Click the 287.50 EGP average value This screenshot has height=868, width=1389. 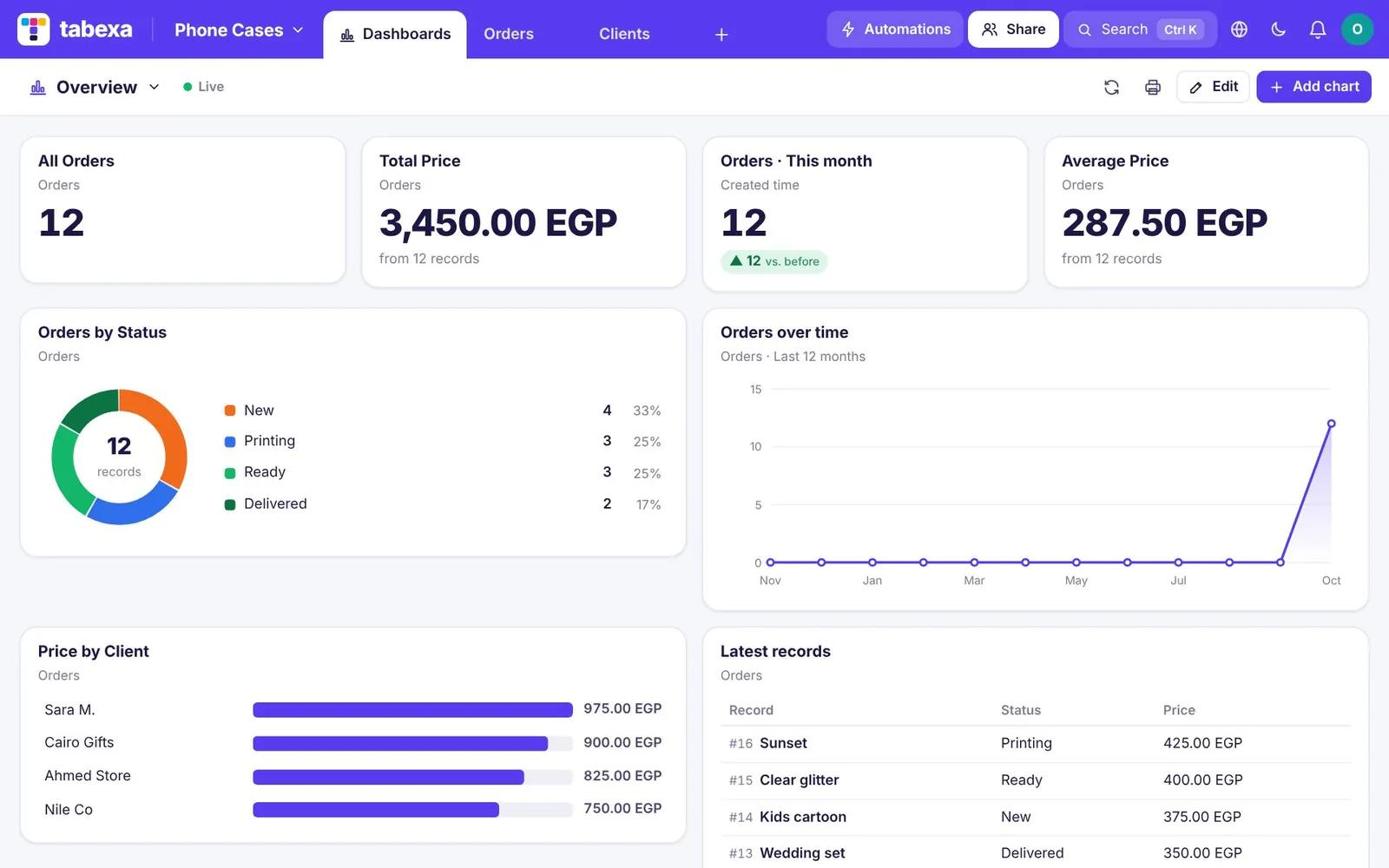tap(1164, 223)
